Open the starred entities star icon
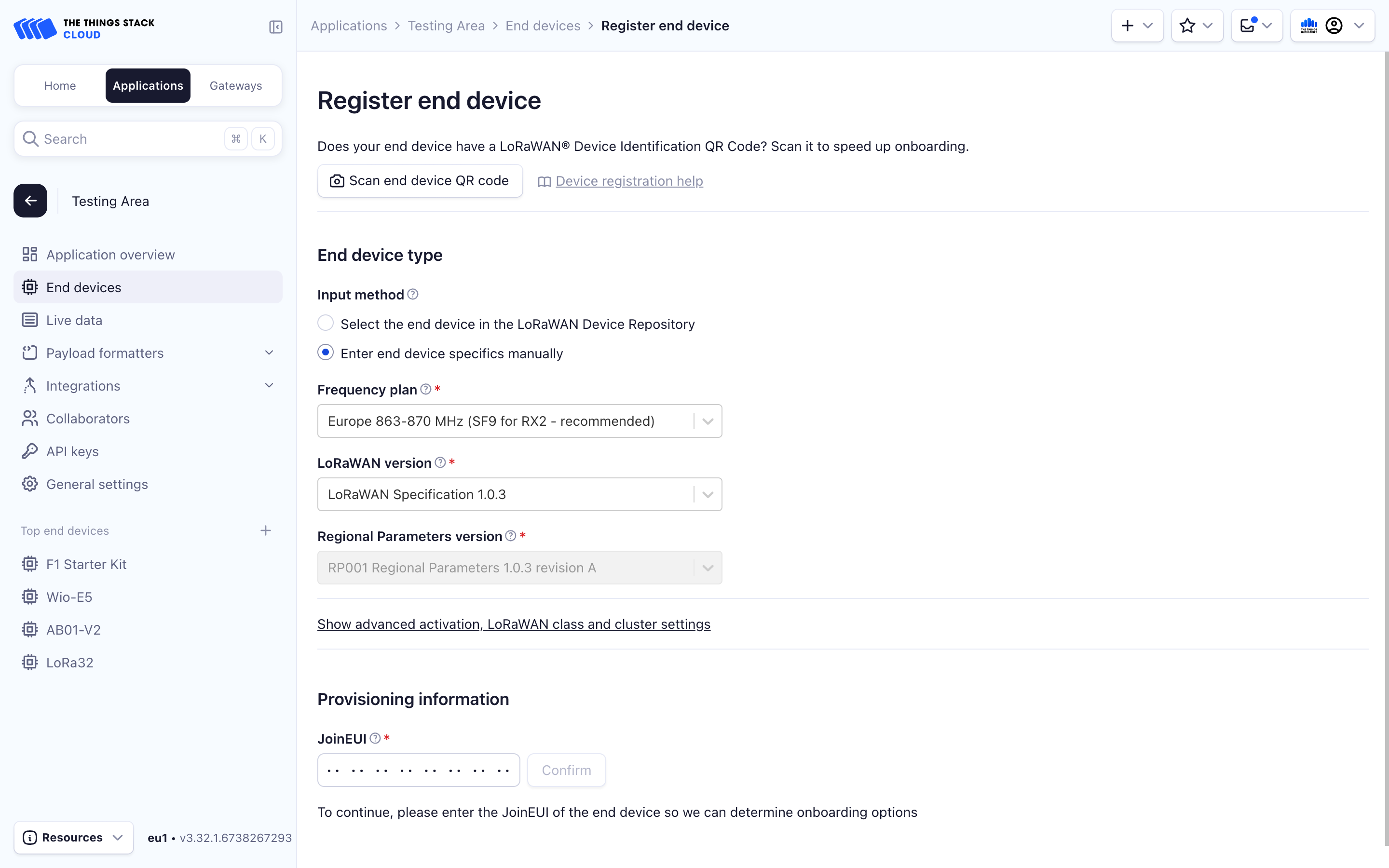This screenshot has height=868, width=1389. click(x=1186, y=25)
